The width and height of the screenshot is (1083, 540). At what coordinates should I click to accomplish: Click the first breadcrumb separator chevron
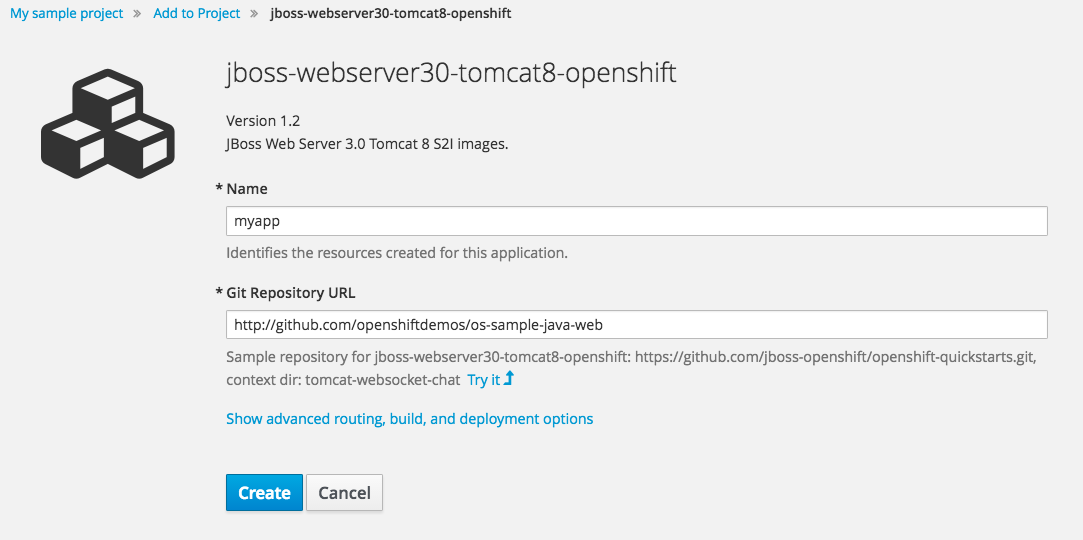(x=138, y=14)
